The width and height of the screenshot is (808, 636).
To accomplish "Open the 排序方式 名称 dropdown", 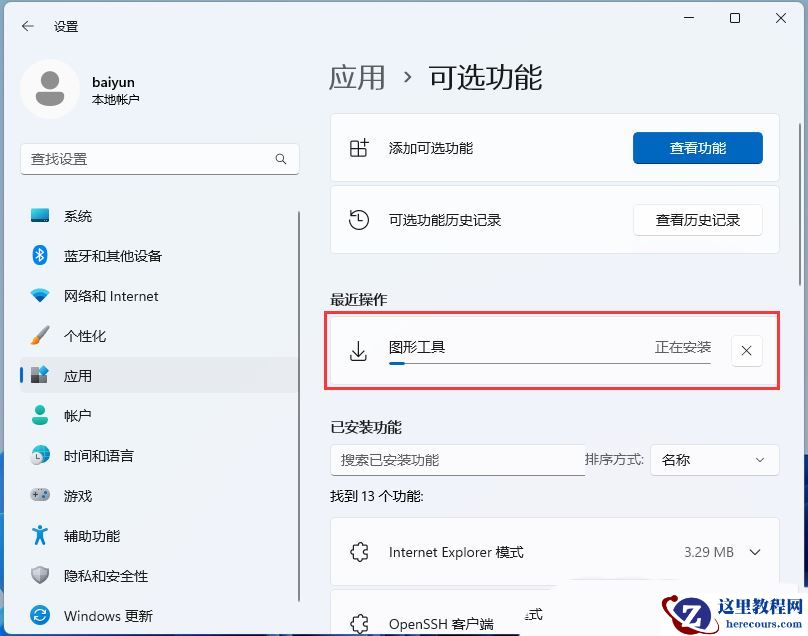I will (714, 460).
